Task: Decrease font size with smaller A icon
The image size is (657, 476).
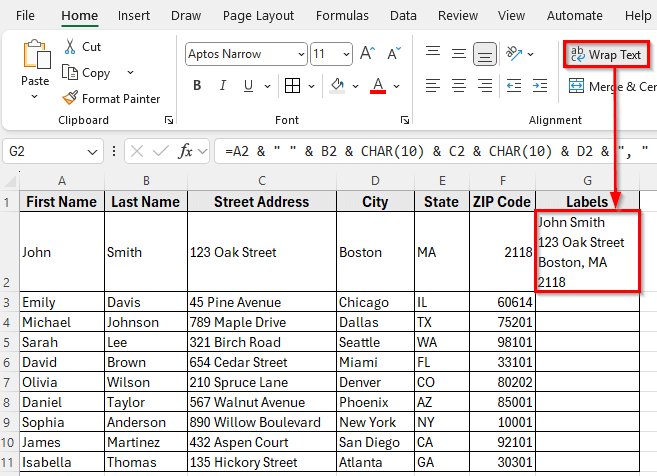Action: pyautogui.click(x=393, y=54)
